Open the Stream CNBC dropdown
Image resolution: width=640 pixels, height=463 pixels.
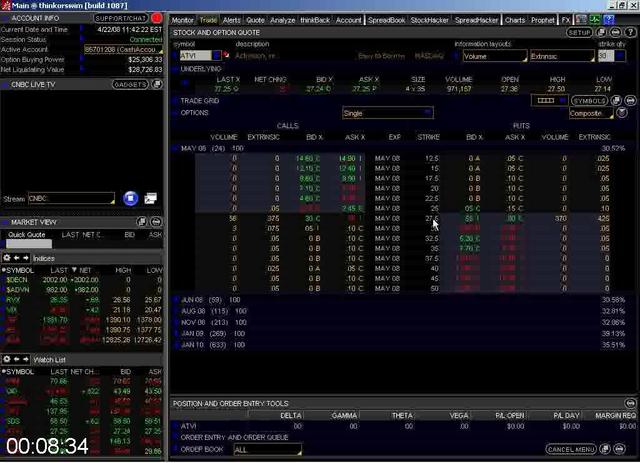point(71,198)
